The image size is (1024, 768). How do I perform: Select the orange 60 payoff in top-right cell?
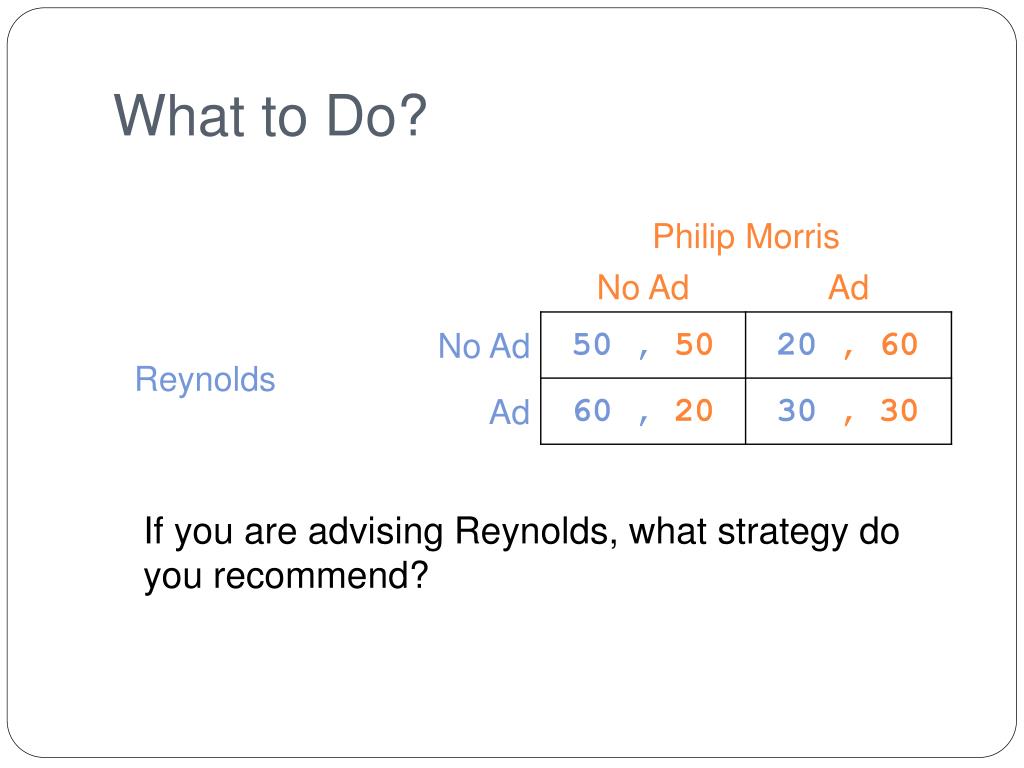click(899, 344)
